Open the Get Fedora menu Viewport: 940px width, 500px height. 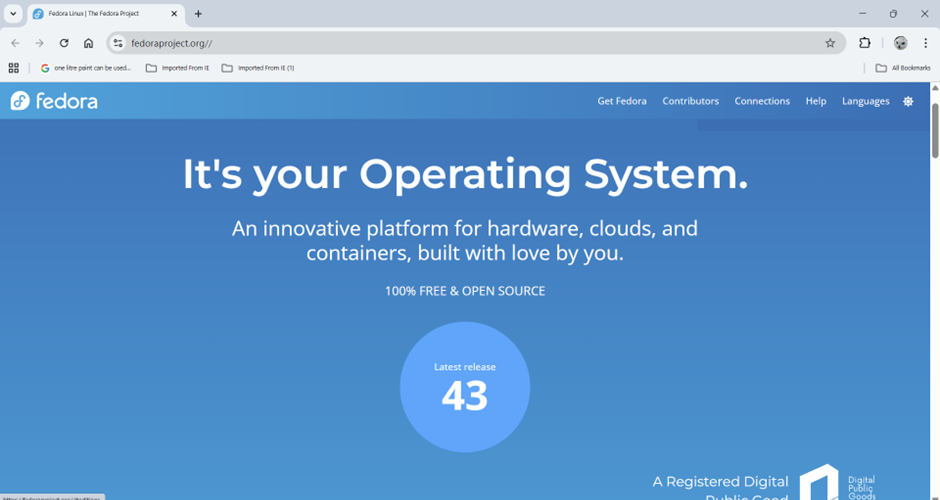pos(622,101)
